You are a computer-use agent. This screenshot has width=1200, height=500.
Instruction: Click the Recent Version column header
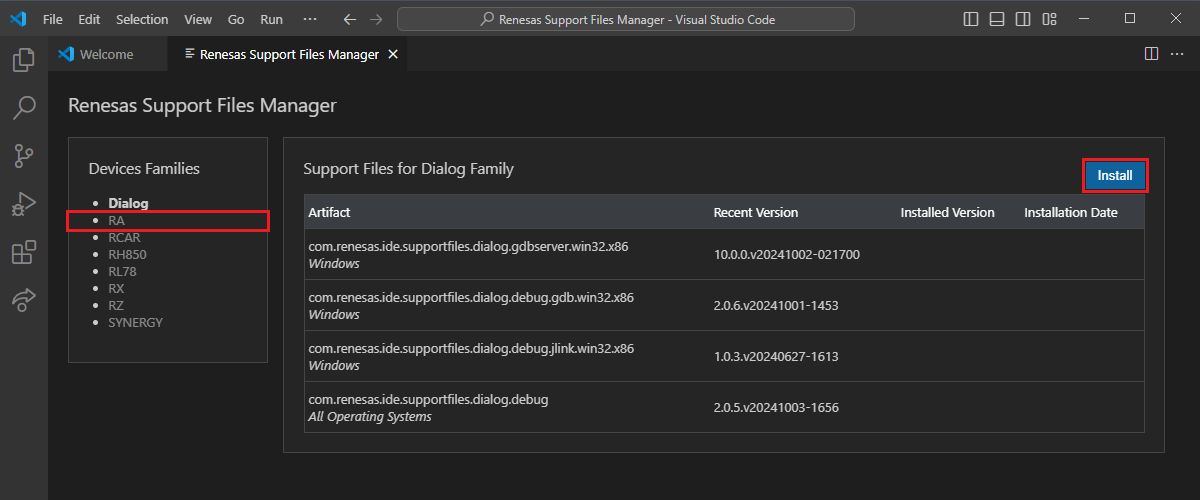(756, 212)
